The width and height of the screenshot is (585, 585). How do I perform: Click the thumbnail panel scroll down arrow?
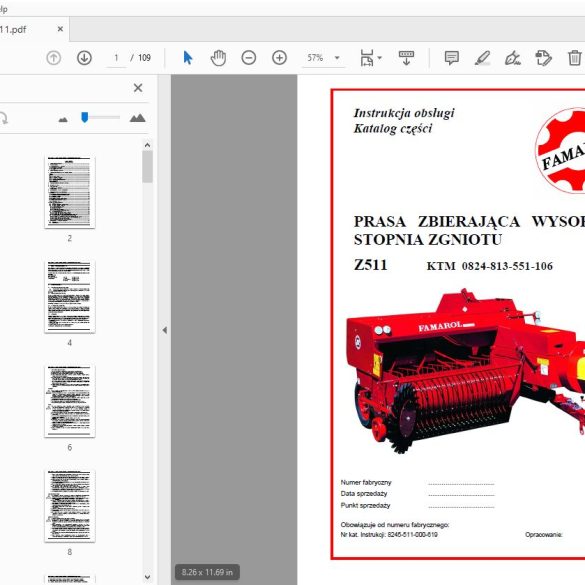pos(147,577)
